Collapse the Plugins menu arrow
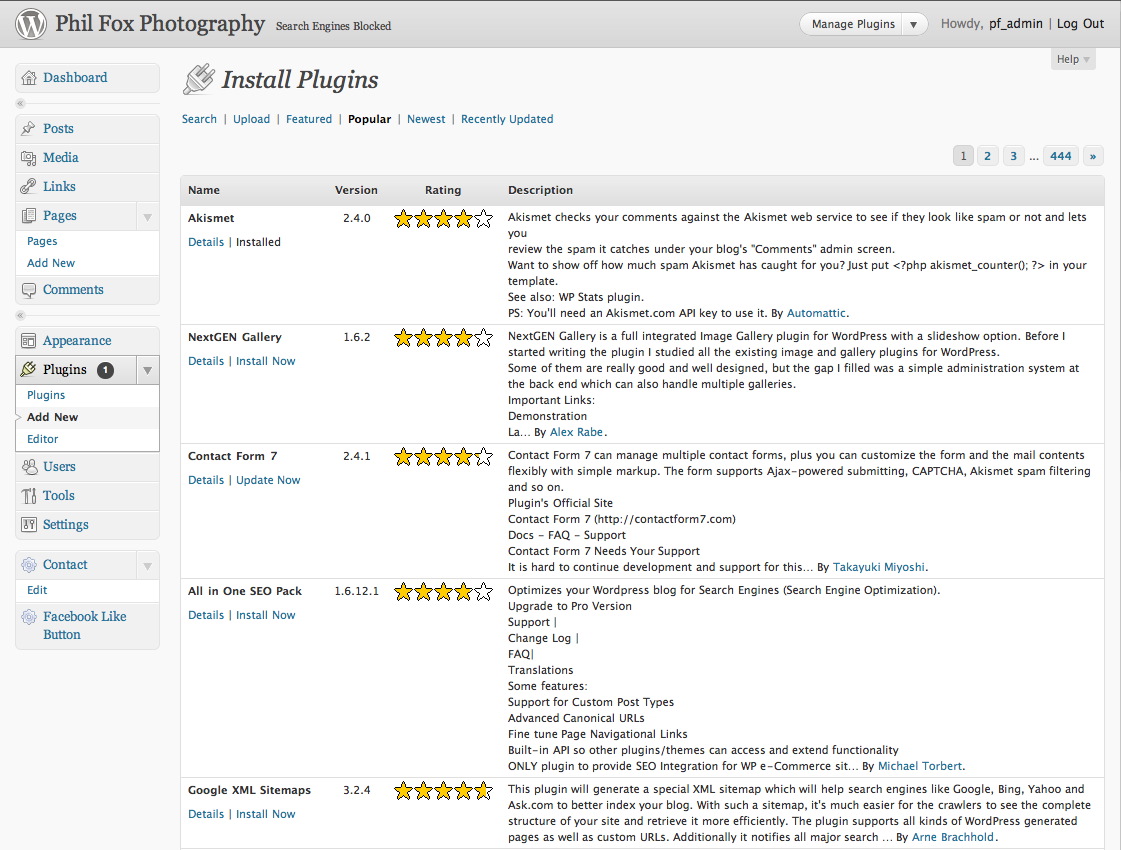Screen dimensions: 1121x850 pos(147,370)
